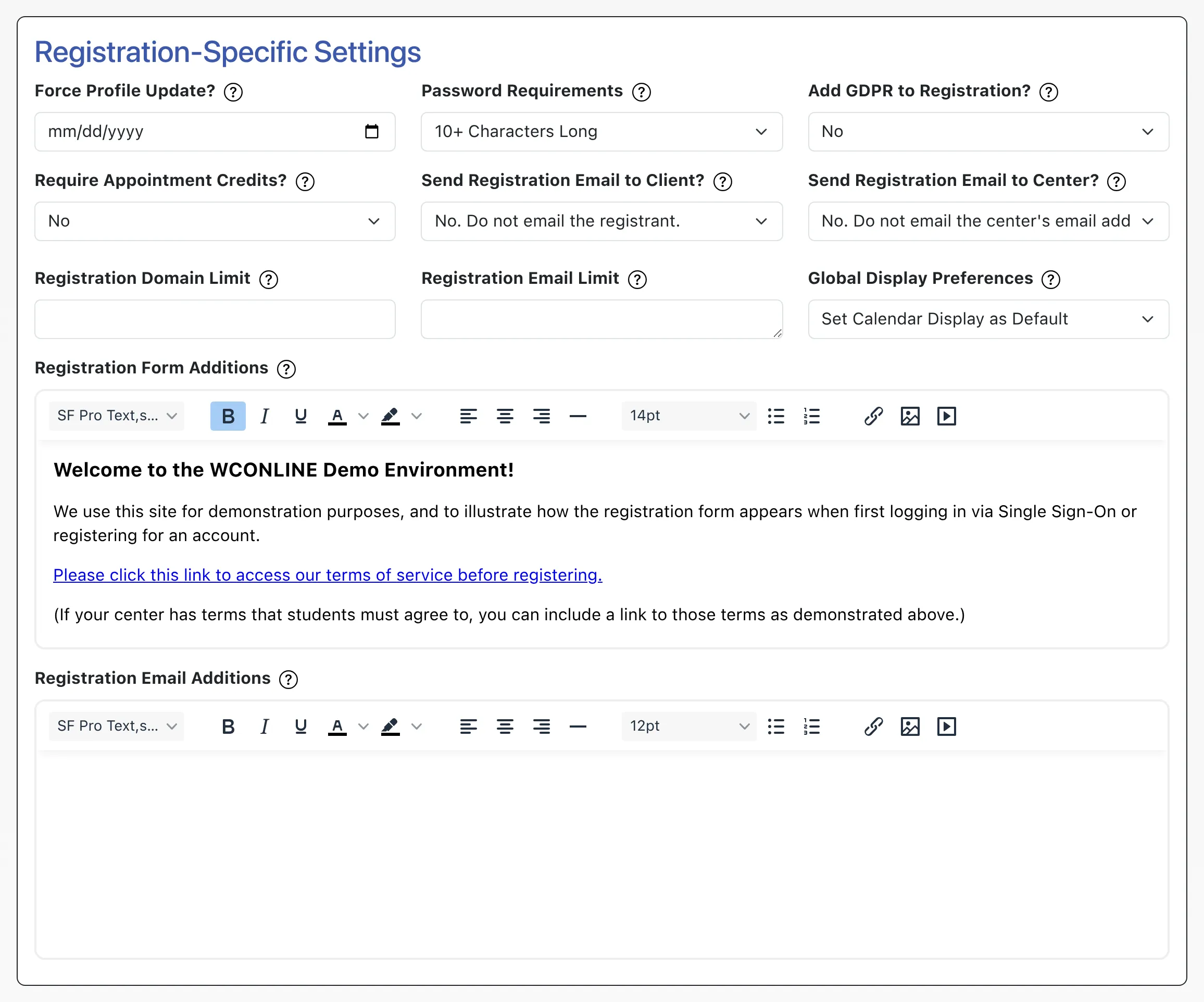
Task: Open help for Require Appointment Credits
Action: coord(305,181)
